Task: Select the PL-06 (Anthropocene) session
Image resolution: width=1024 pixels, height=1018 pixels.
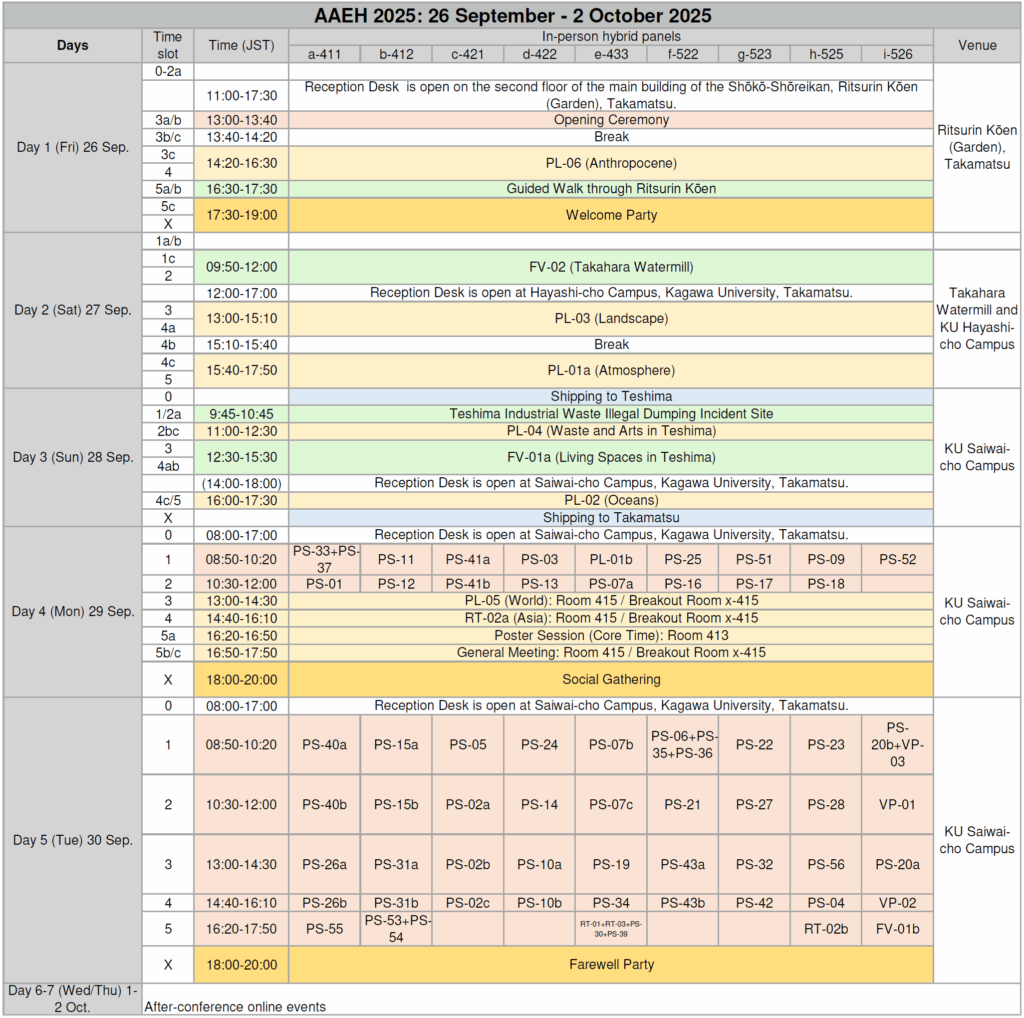Action: [x=610, y=163]
